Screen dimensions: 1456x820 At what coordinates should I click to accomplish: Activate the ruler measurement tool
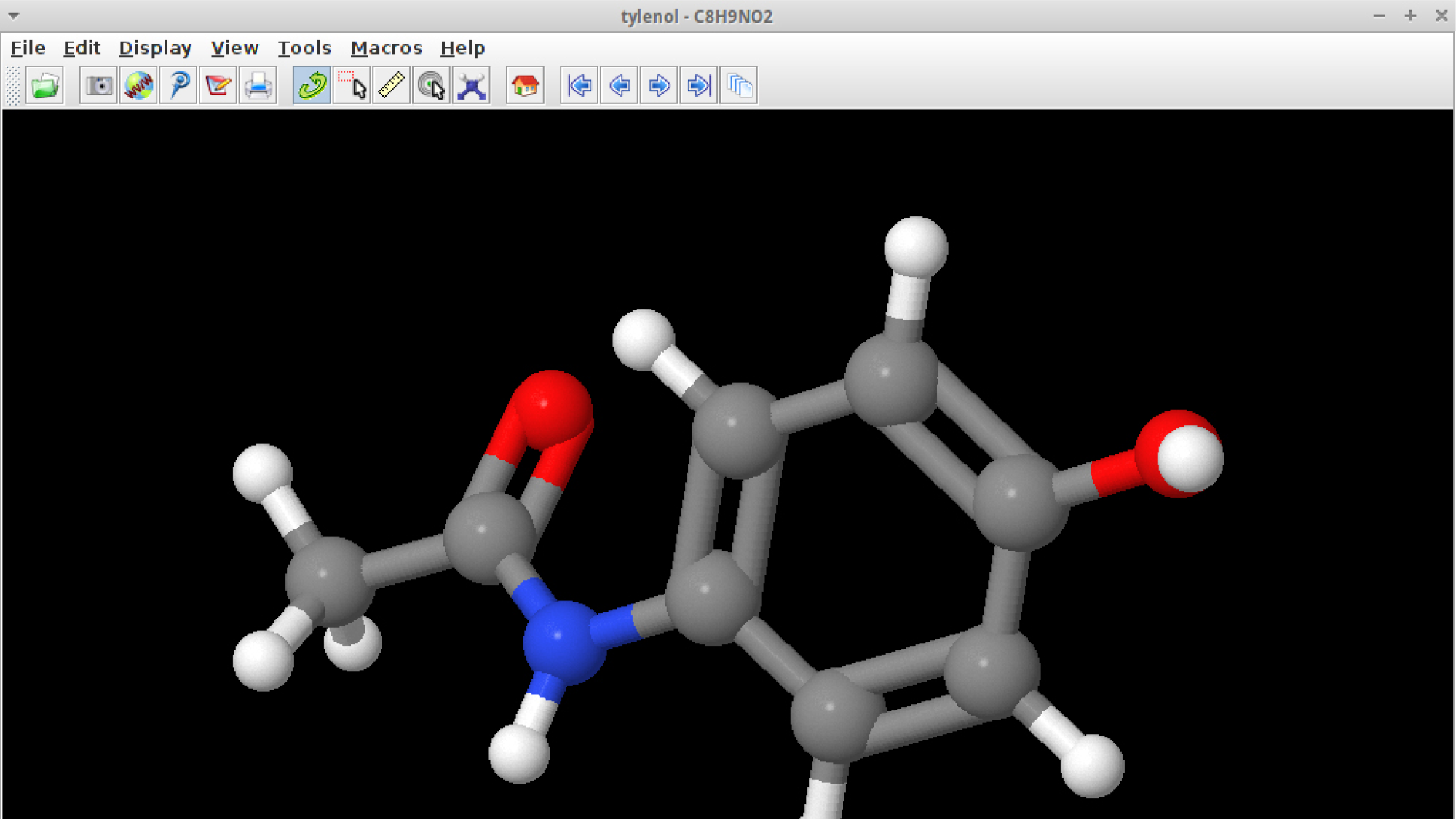point(392,86)
